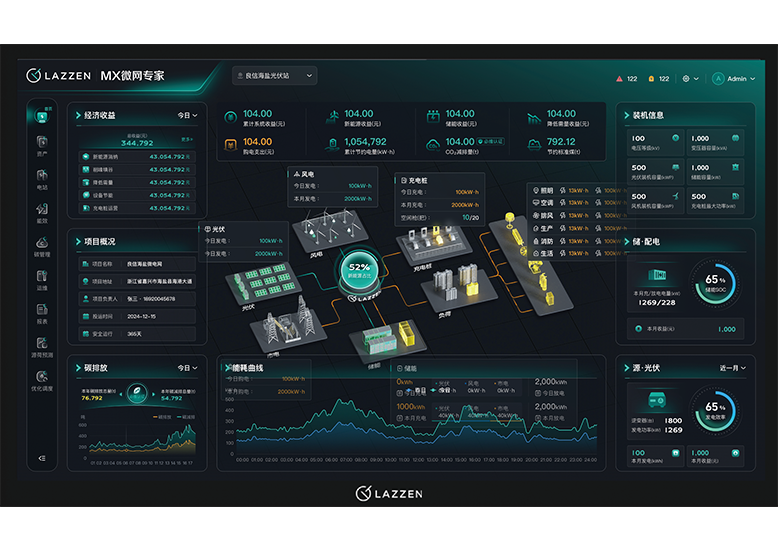Select the 充电桩运营 revenue row

[137, 208]
